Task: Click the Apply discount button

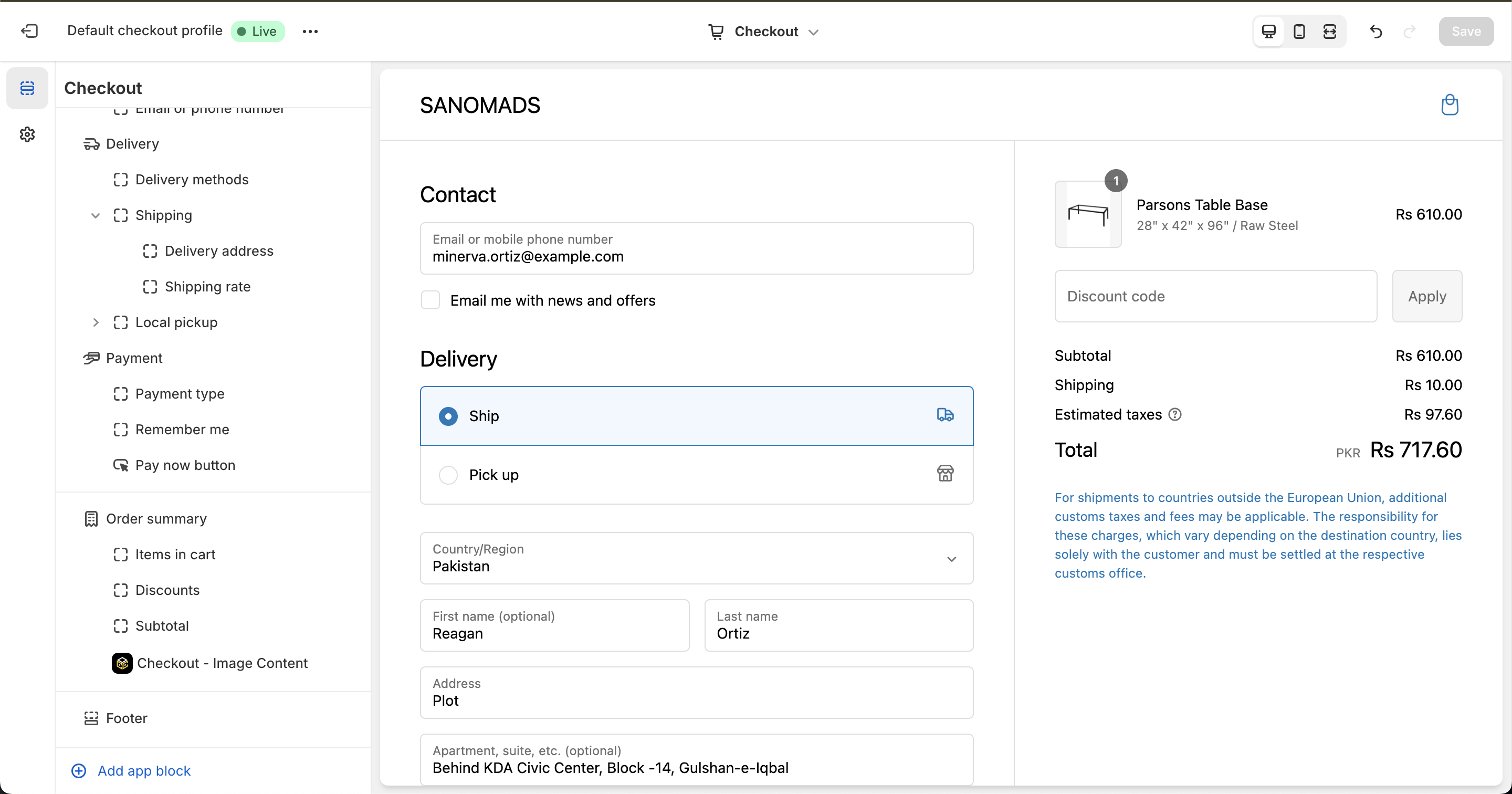Action: click(x=1427, y=296)
